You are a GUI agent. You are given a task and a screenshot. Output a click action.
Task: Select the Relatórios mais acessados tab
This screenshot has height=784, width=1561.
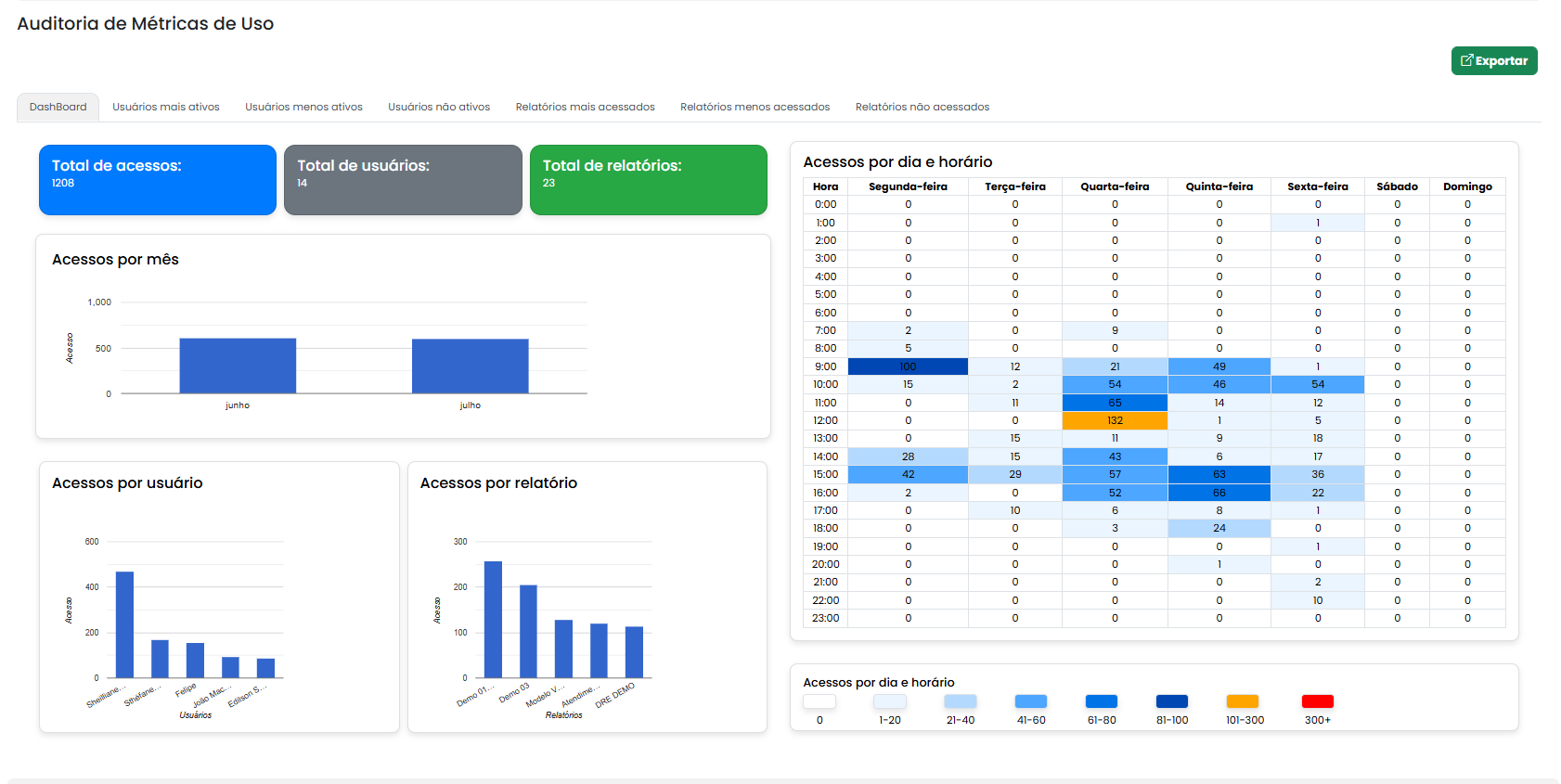tap(585, 107)
